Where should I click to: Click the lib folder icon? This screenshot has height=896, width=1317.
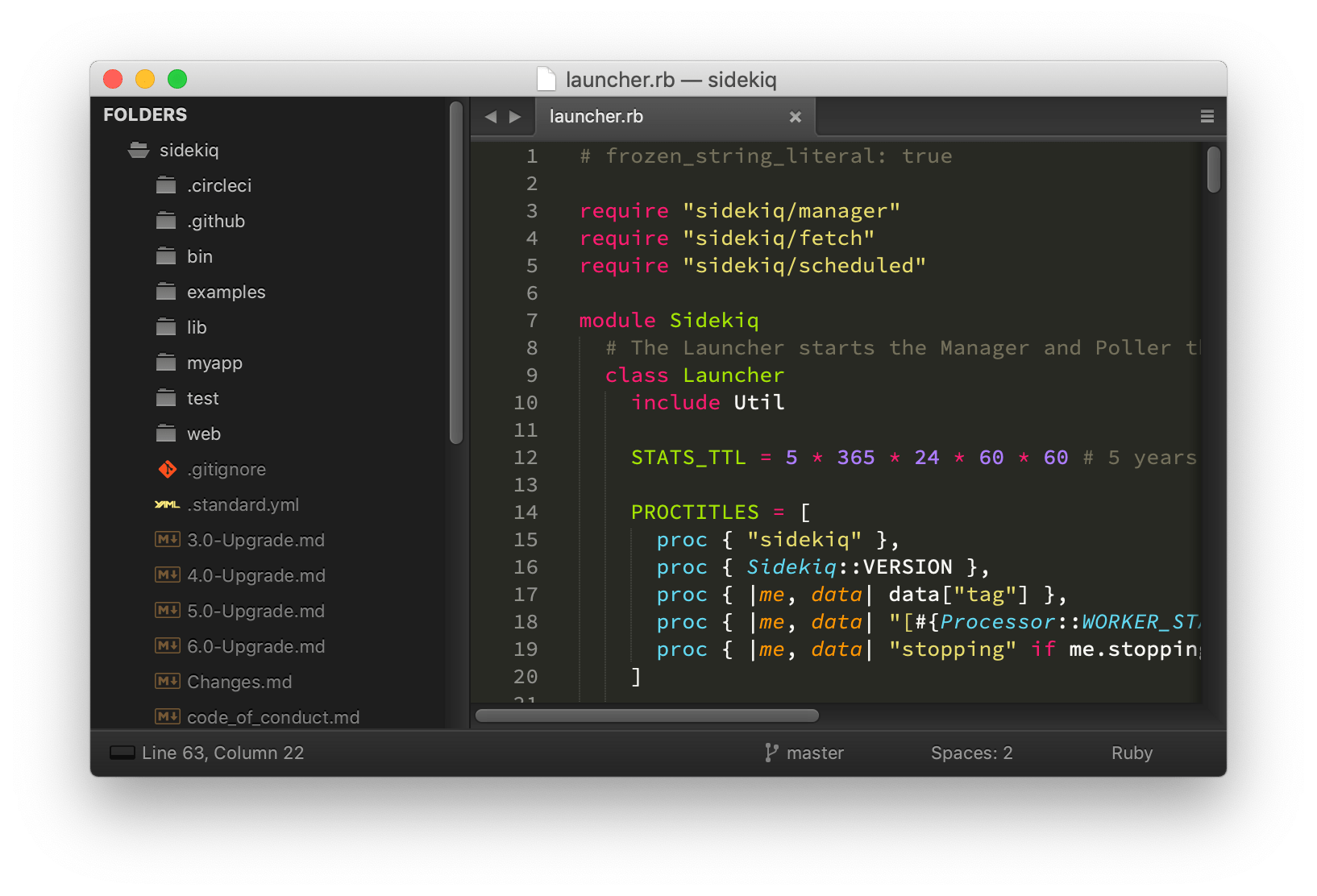[x=166, y=327]
